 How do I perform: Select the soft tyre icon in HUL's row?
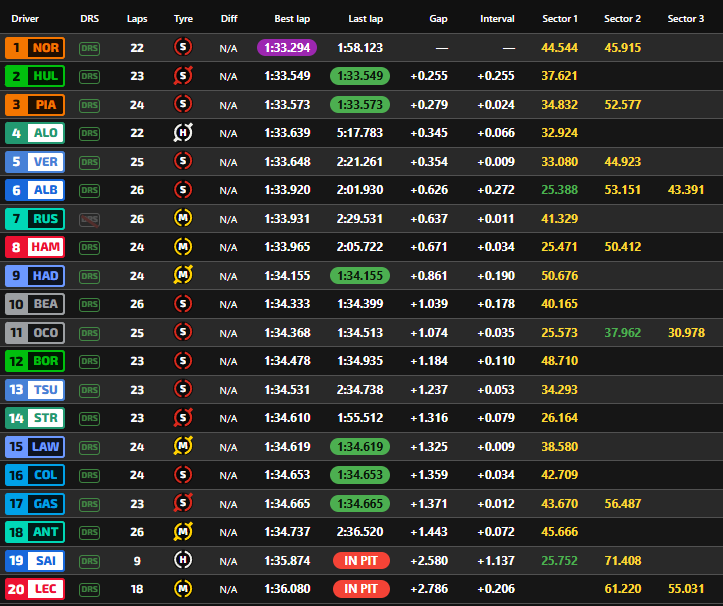(183, 76)
